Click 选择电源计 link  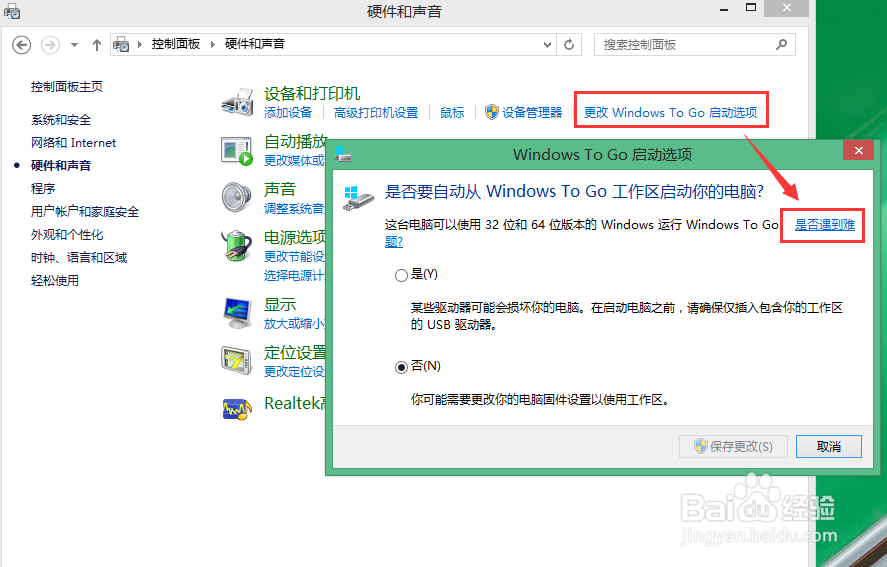[294, 276]
